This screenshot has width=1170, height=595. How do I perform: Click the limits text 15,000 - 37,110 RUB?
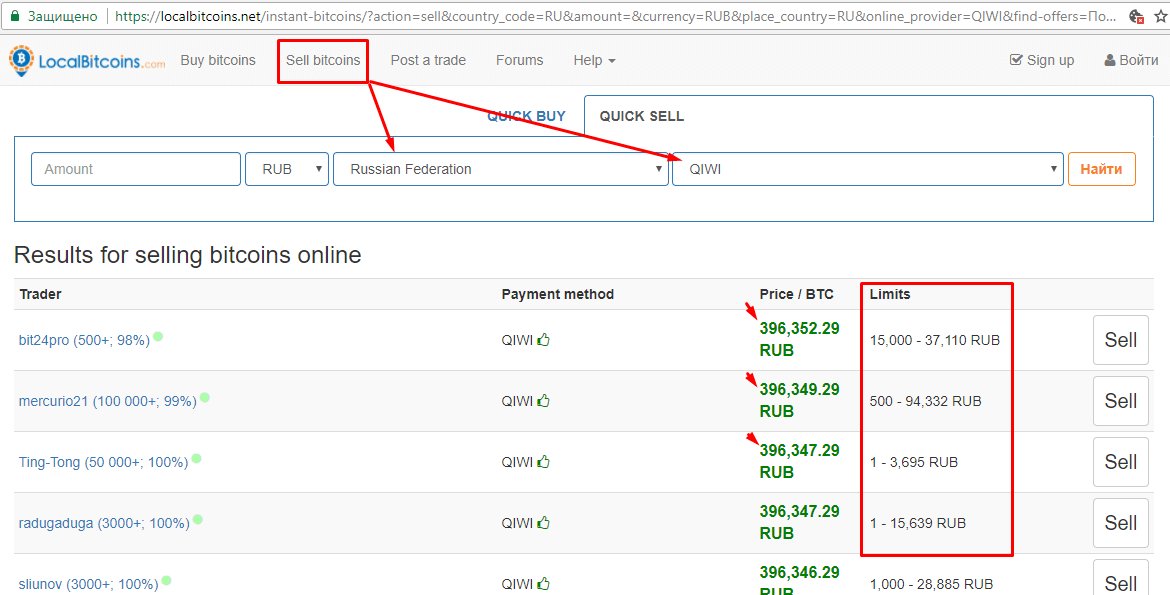point(934,340)
